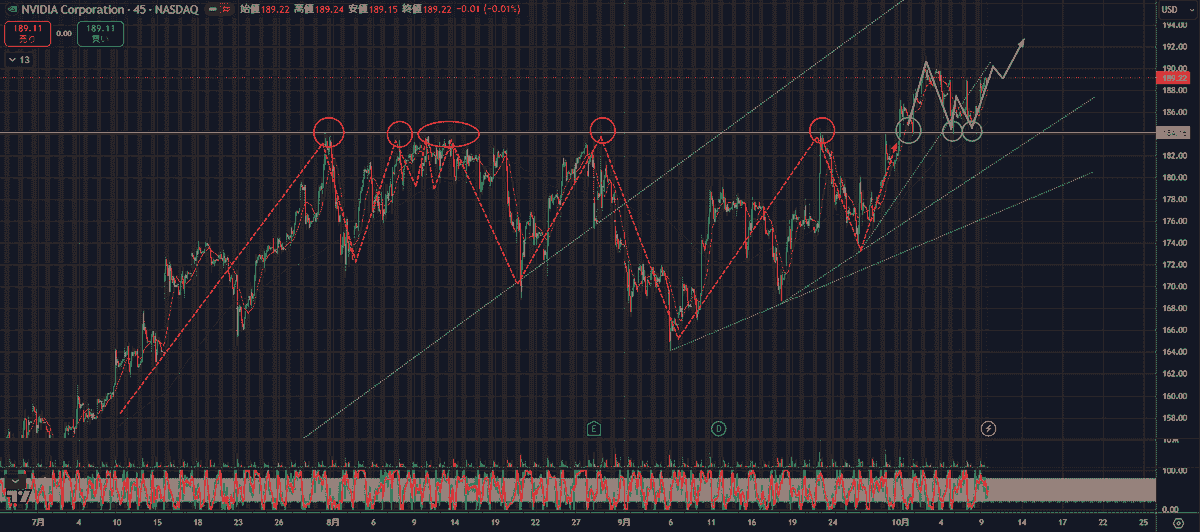Click the TradingView logo in the lower pane
Viewport: 1200px width, 532px height.
pos(17,495)
